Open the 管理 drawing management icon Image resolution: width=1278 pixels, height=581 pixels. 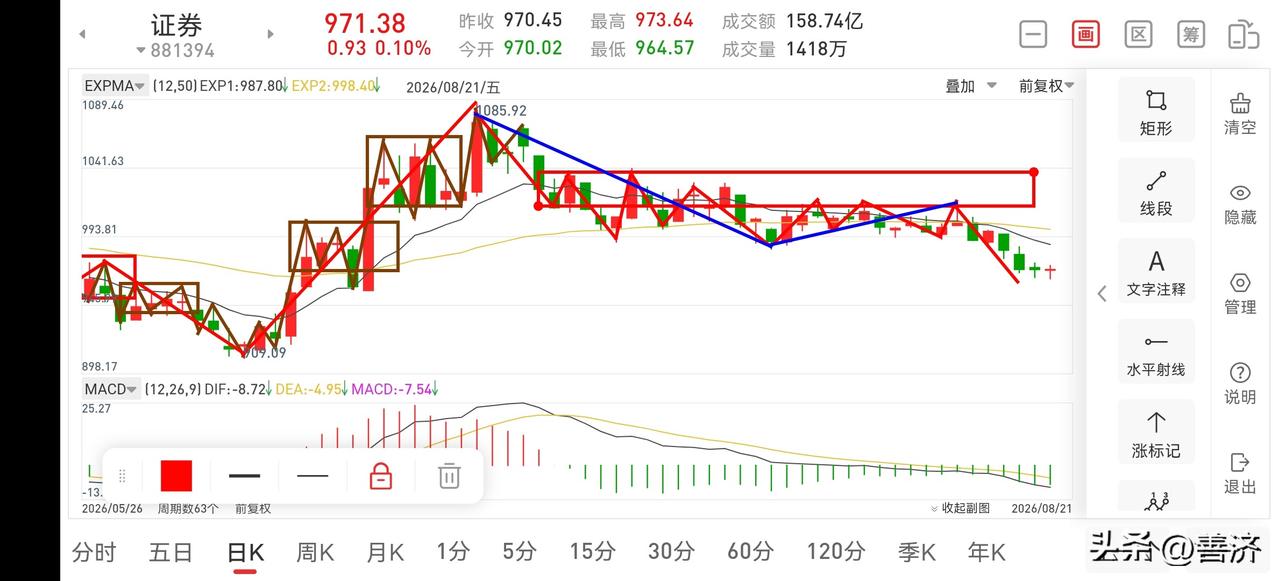pos(1240,293)
